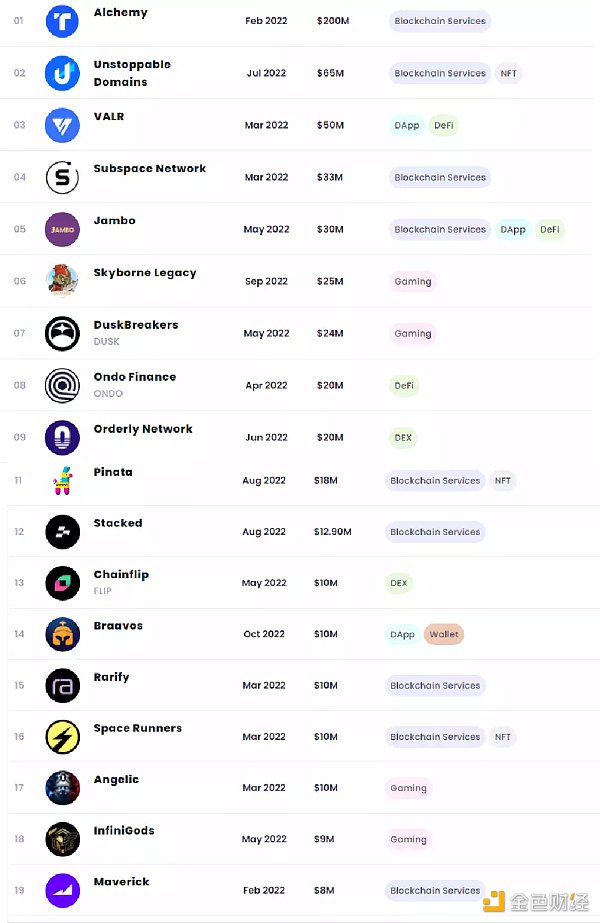Viewport: 600px width, 923px height.
Task: Click the Subspace Network logo icon
Action: (62, 177)
